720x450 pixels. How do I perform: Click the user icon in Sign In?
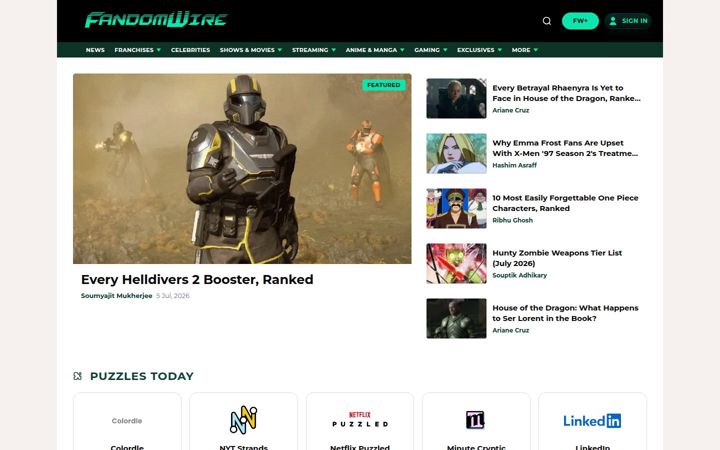coord(613,21)
